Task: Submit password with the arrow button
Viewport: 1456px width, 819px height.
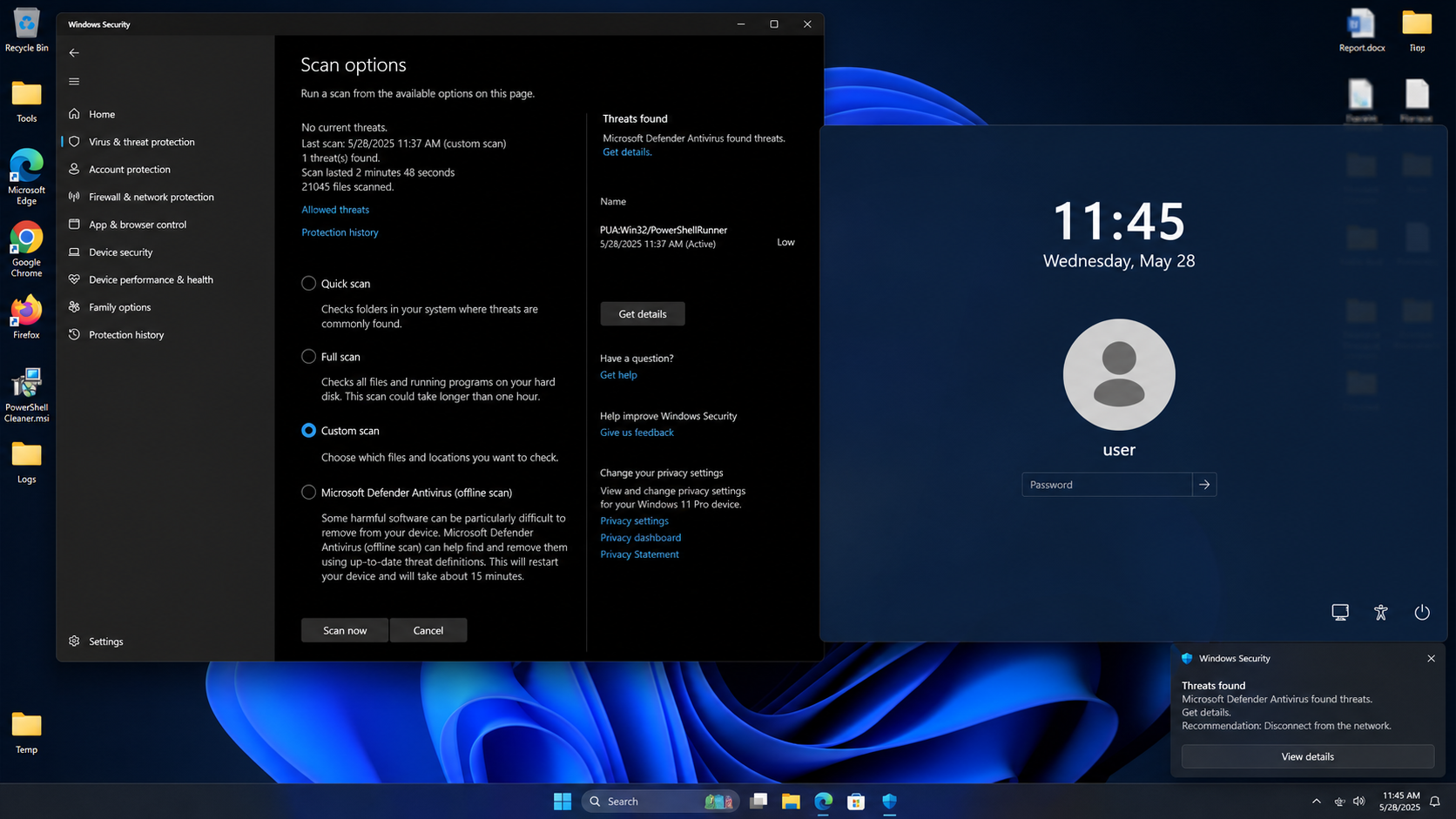Action: click(x=1204, y=485)
